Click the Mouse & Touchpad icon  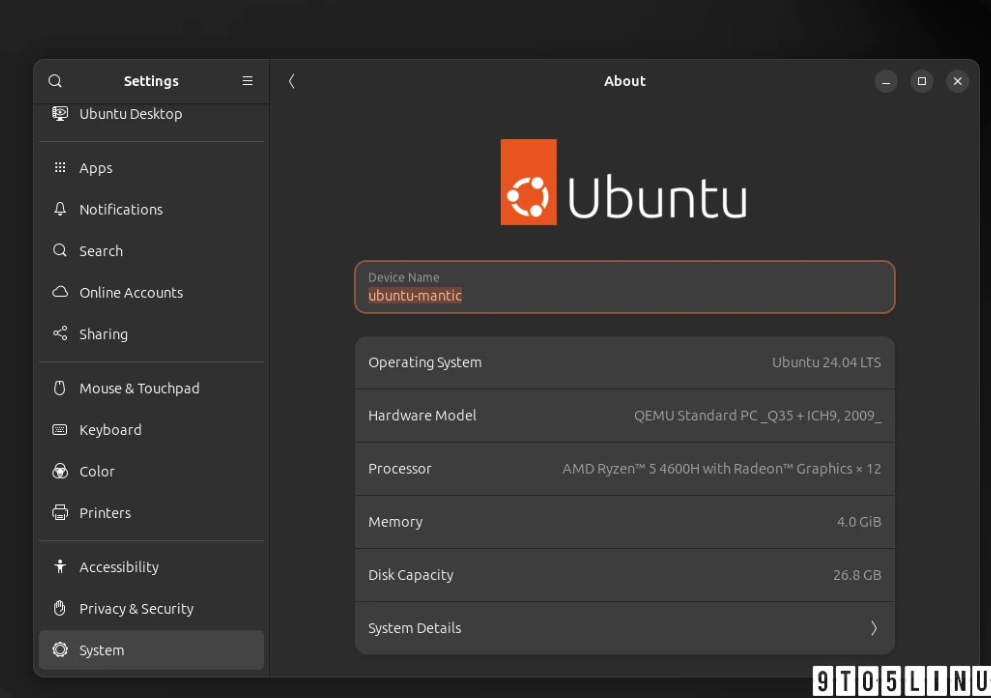point(60,388)
